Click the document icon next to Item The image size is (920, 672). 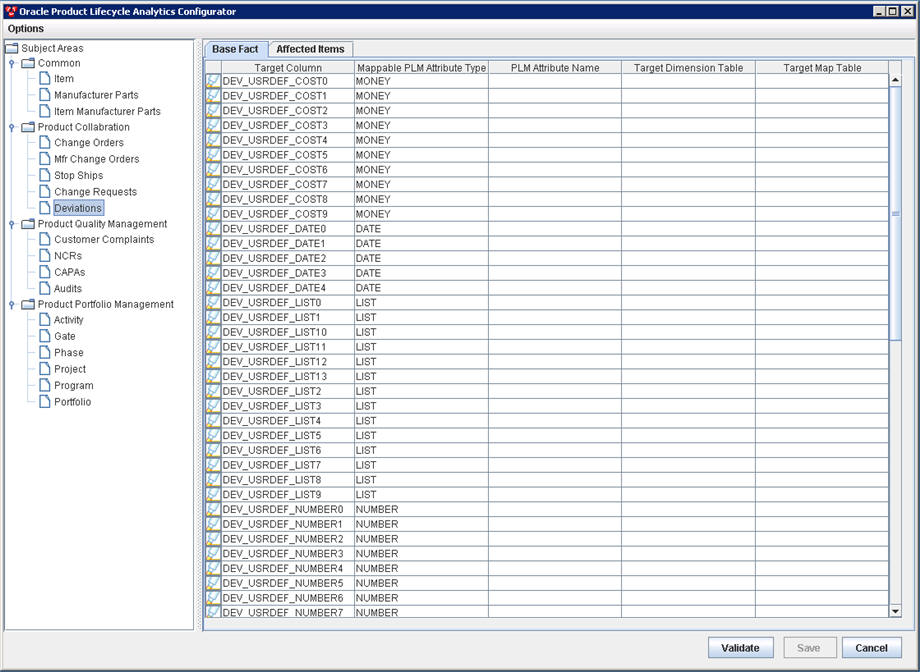45,78
